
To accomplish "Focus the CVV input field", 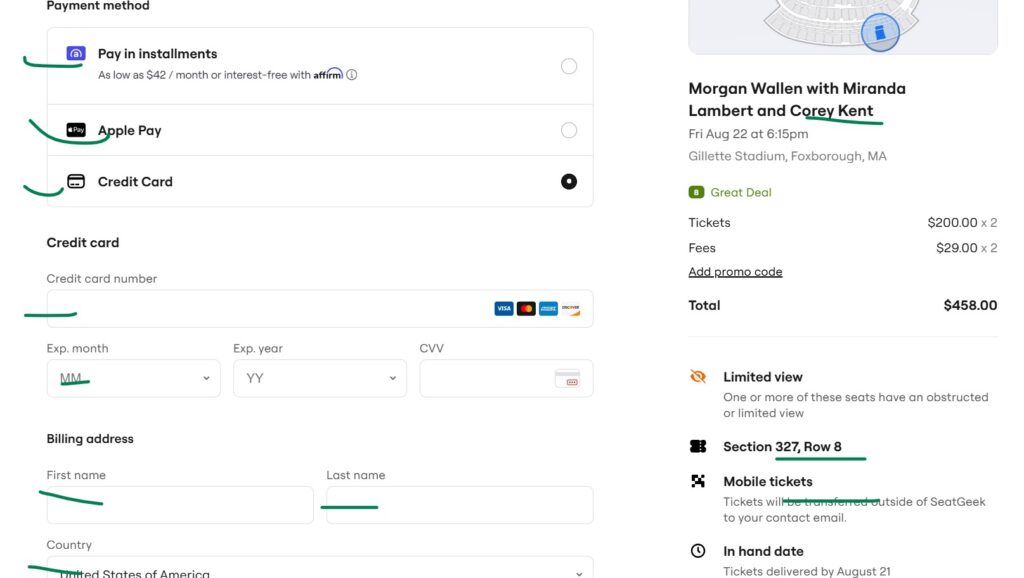I will coord(506,378).
